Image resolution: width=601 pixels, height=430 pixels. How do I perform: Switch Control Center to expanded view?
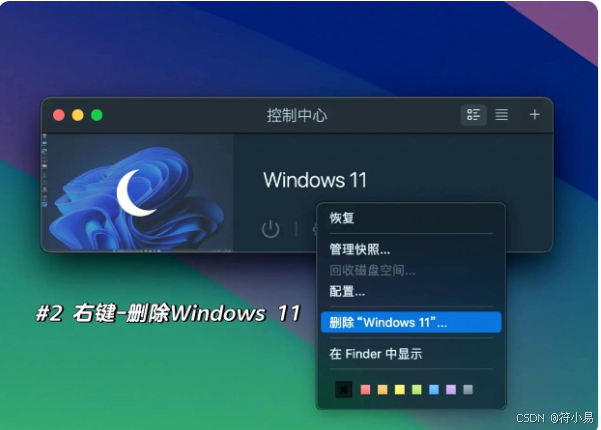click(x=473, y=115)
